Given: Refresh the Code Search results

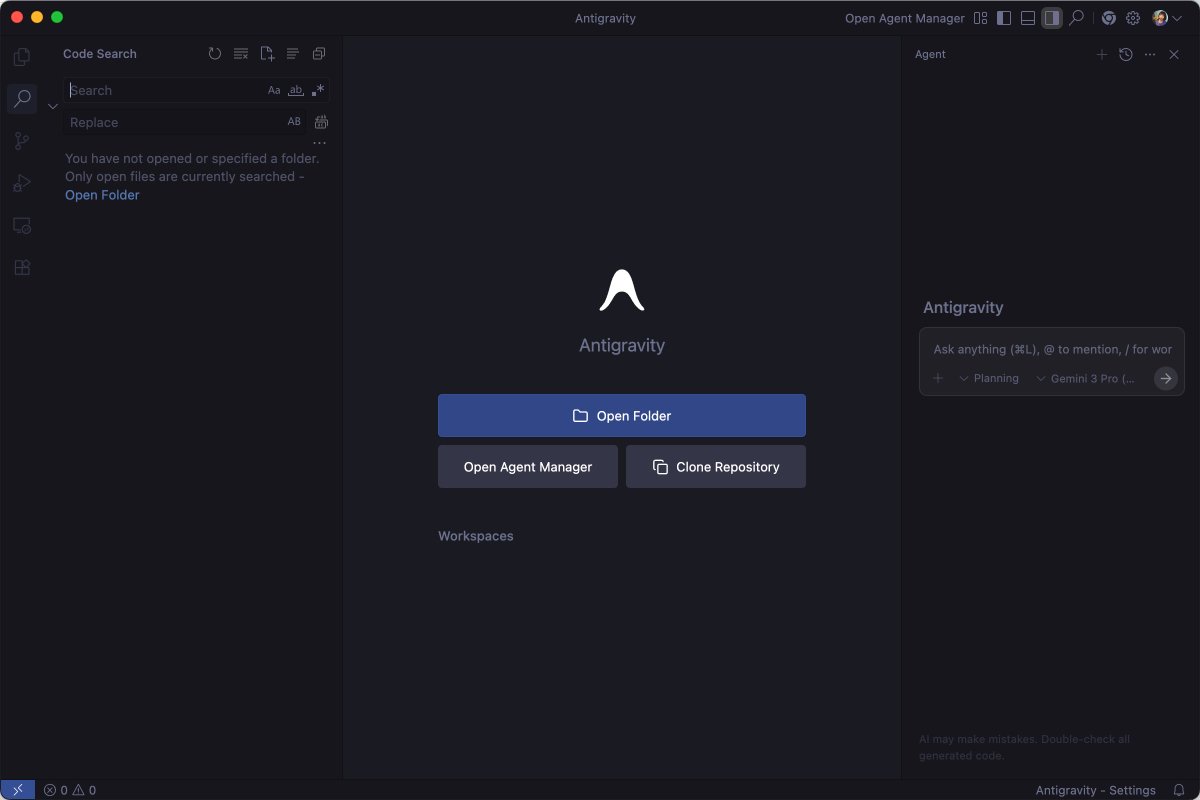Looking at the screenshot, I should click(x=215, y=54).
